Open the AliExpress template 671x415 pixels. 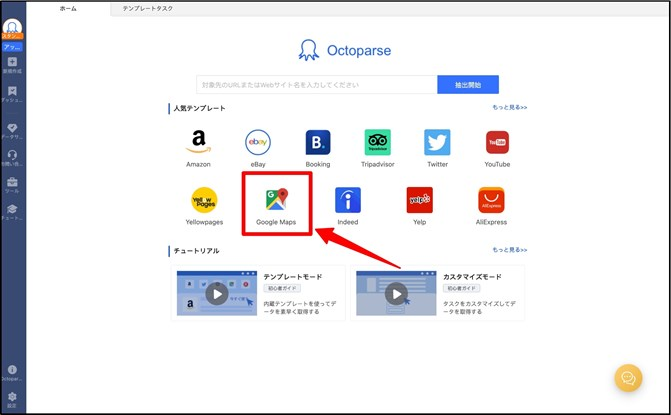(491, 205)
